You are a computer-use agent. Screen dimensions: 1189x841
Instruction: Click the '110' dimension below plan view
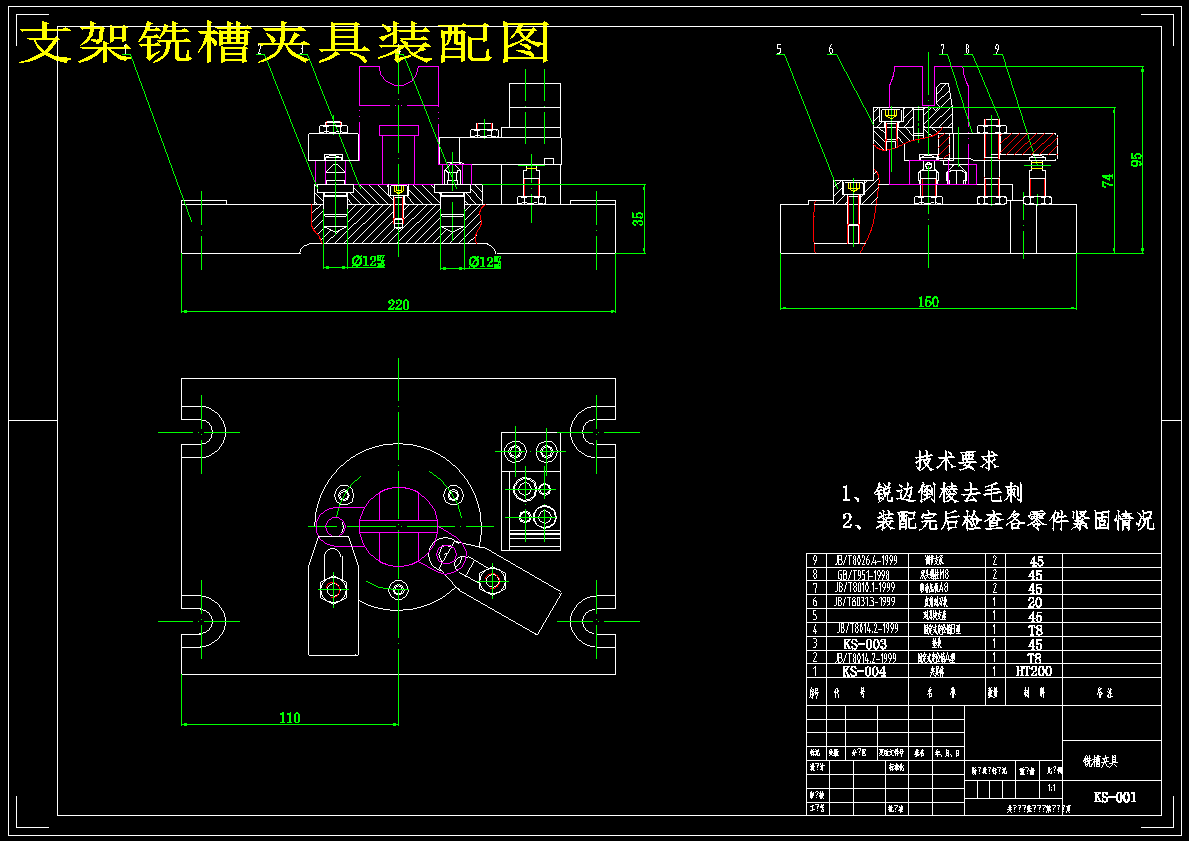pyautogui.click(x=290, y=717)
